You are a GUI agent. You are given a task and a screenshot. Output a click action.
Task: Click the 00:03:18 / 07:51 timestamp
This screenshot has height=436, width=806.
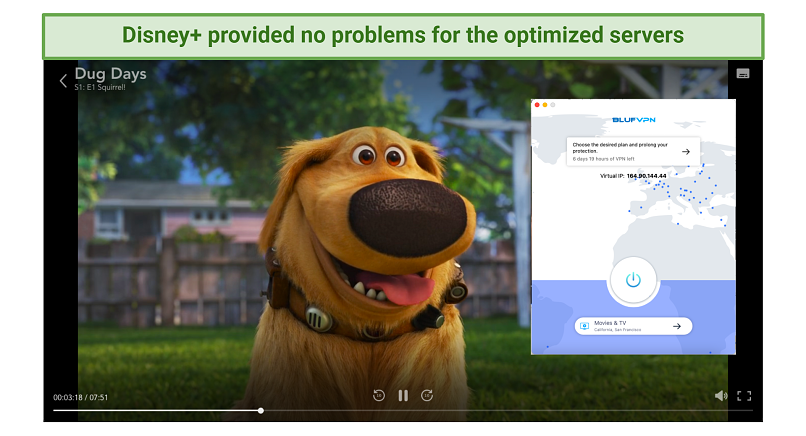pos(81,397)
